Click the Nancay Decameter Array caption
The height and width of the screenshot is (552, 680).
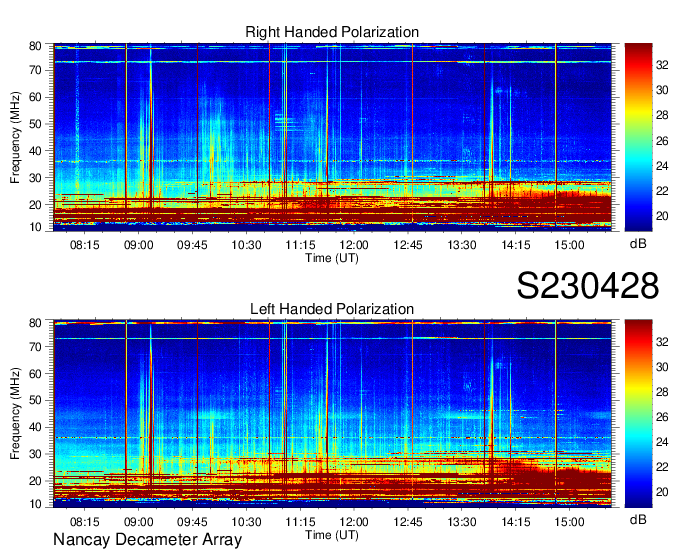point(147,540)
